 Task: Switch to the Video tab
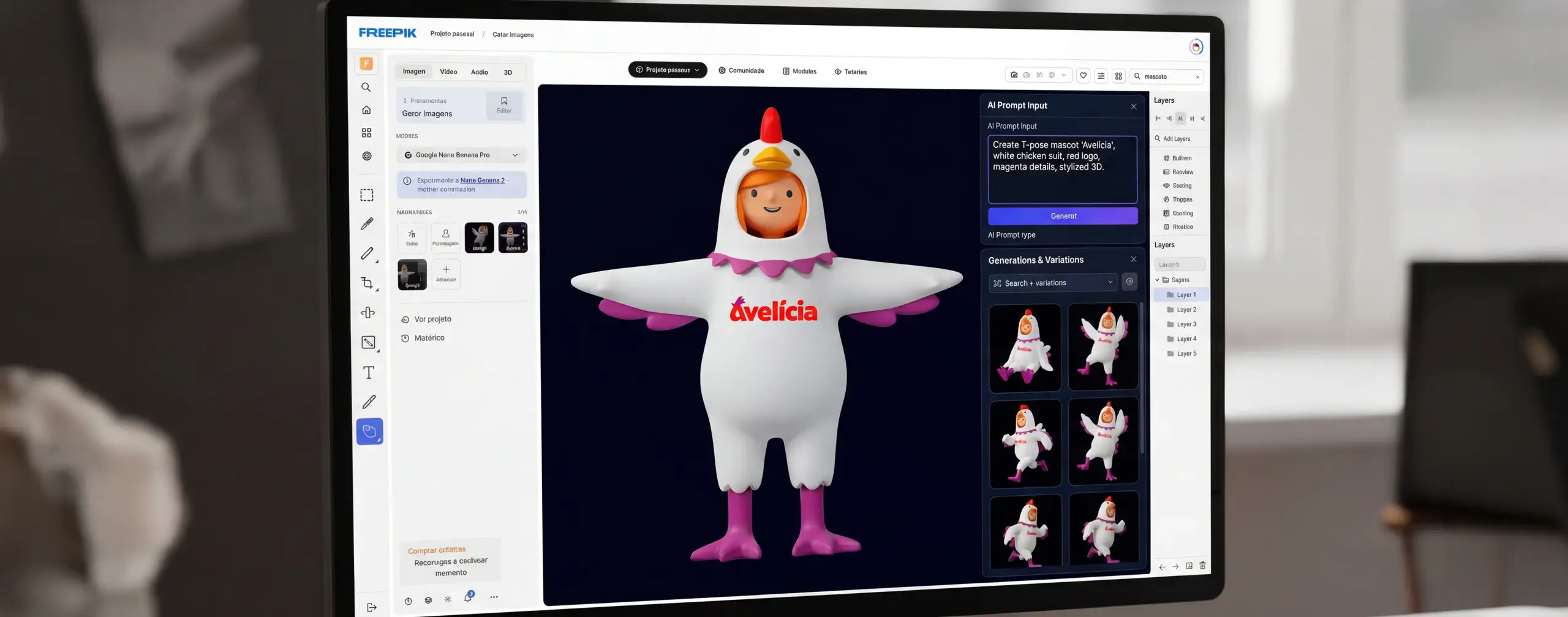point(448,72)
